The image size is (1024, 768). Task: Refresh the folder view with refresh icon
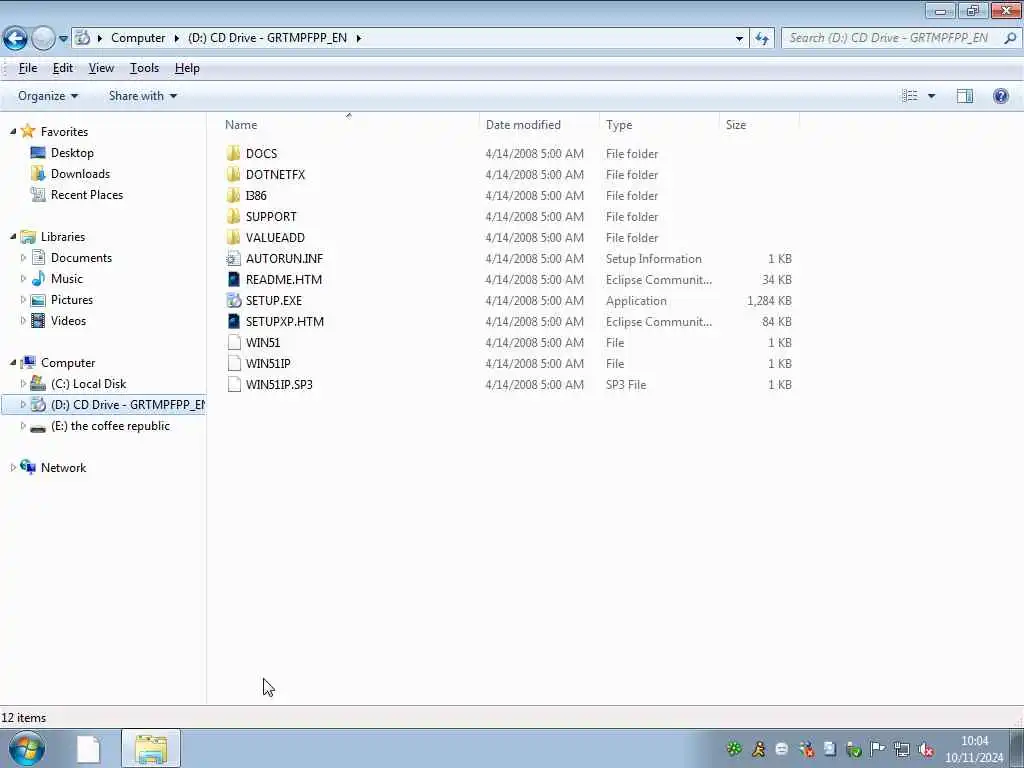[762, 39]
